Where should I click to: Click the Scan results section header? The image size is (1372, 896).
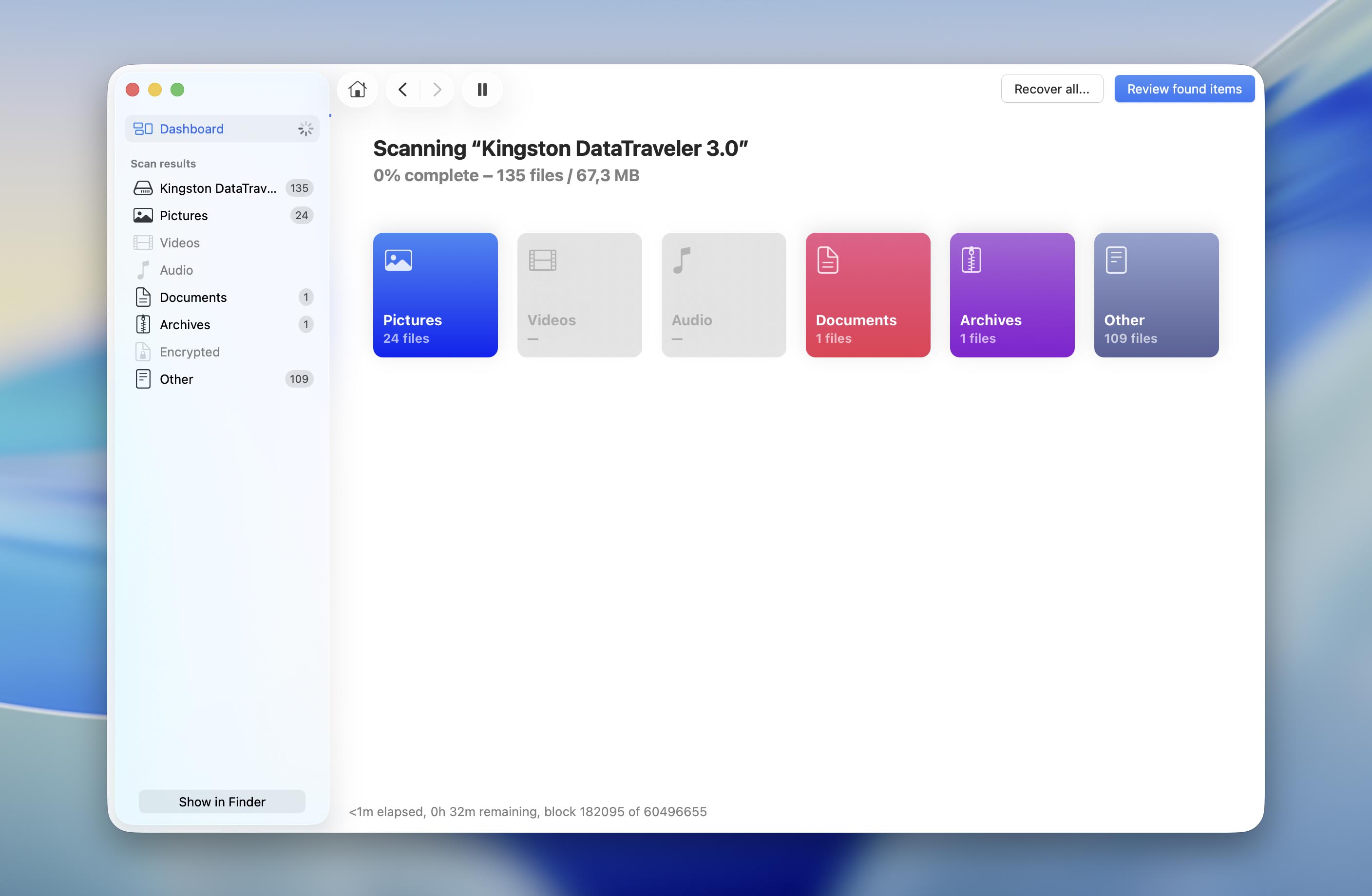[163, 164]
